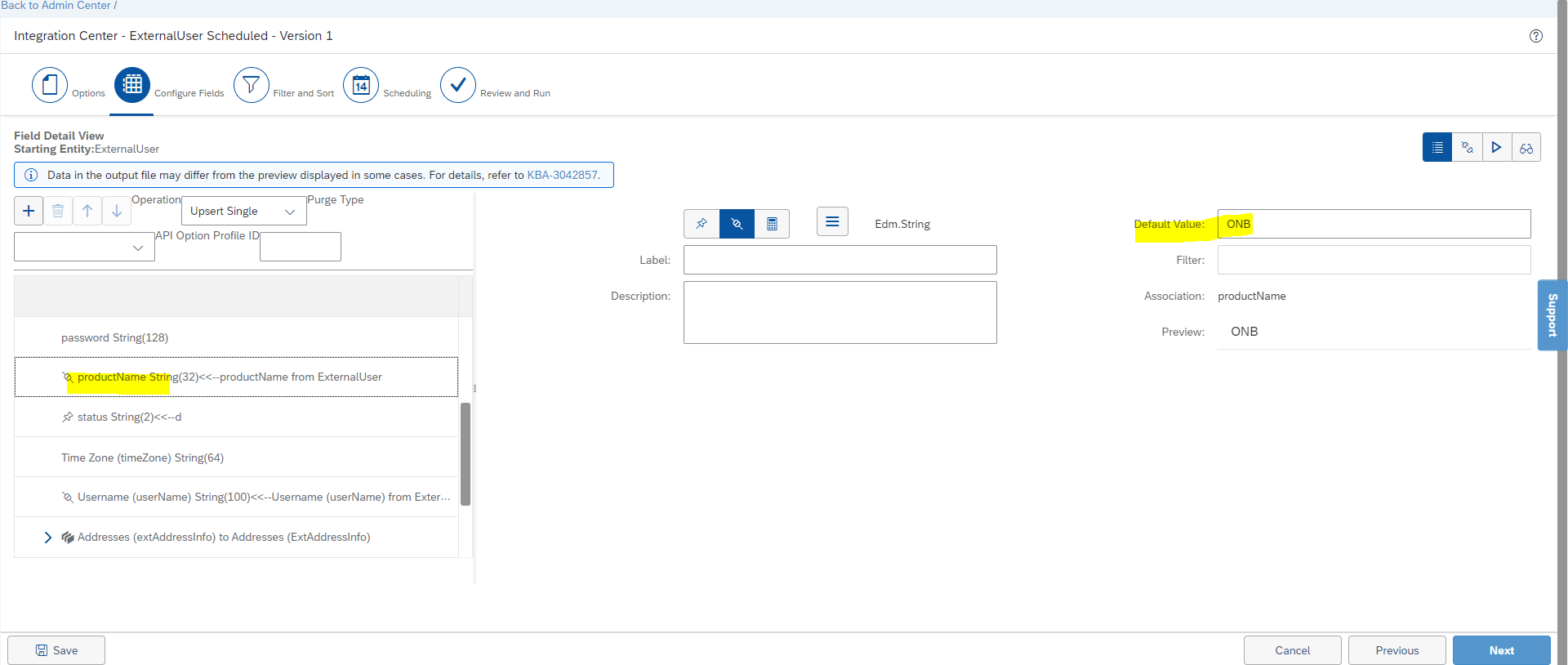Click the Description text area
Image resolution: width=1568 pixels, height=665 pixels.
[840, 312]
